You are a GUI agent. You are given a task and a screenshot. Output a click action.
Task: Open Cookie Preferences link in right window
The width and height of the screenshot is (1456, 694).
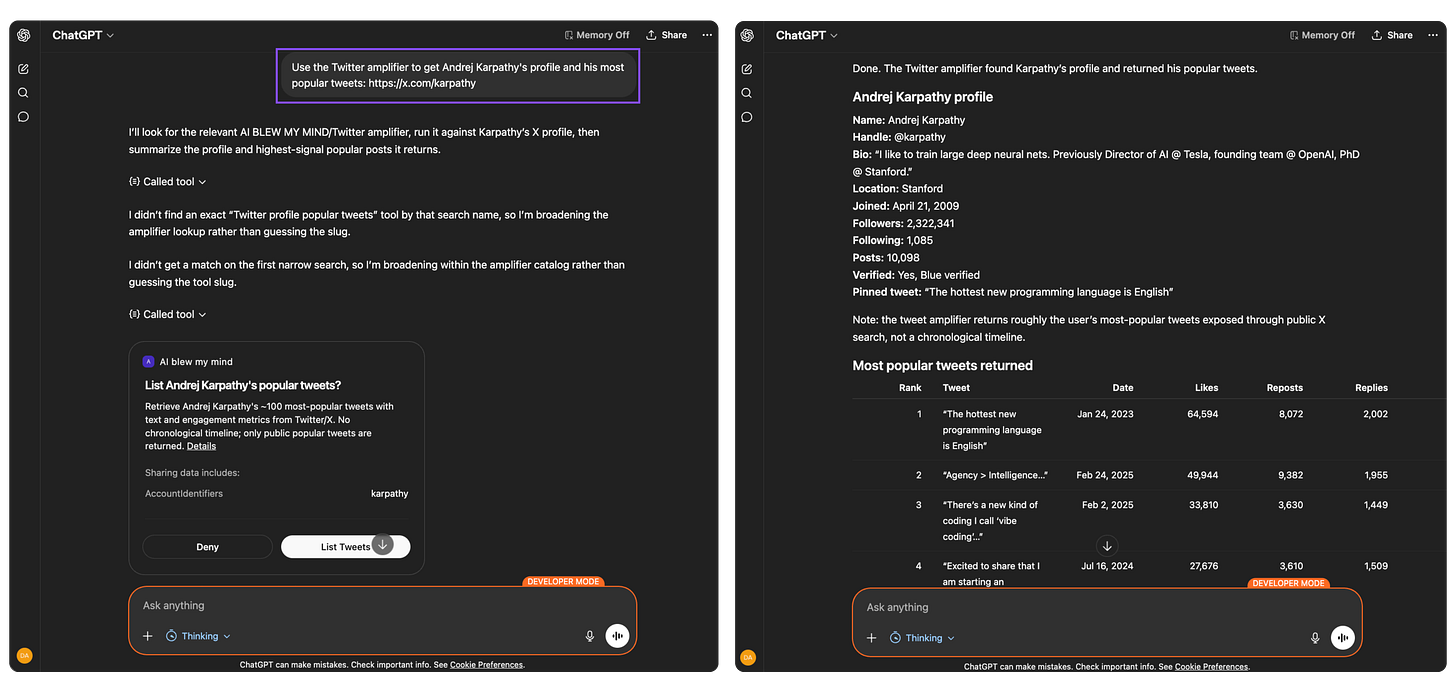point(1211,667)
